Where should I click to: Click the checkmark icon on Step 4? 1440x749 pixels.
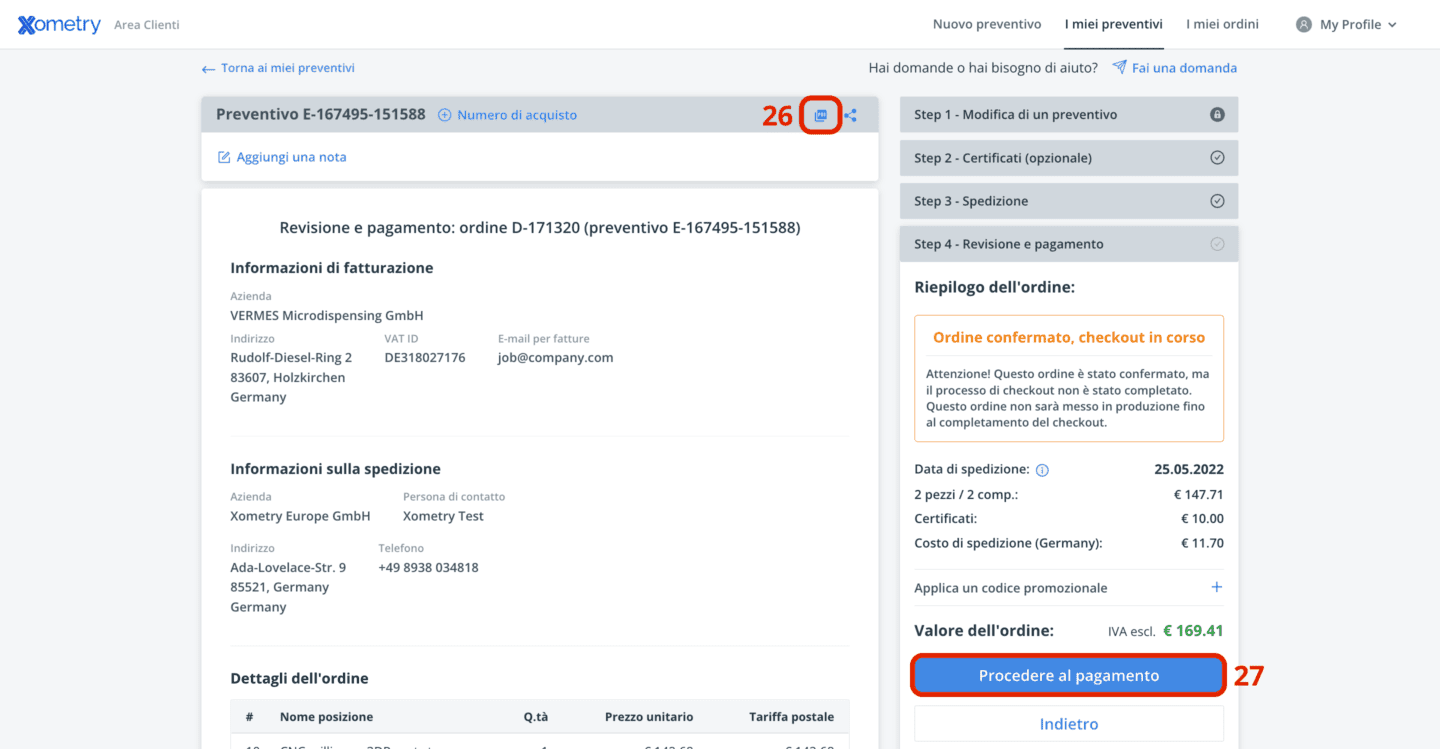pos(1217,244)
